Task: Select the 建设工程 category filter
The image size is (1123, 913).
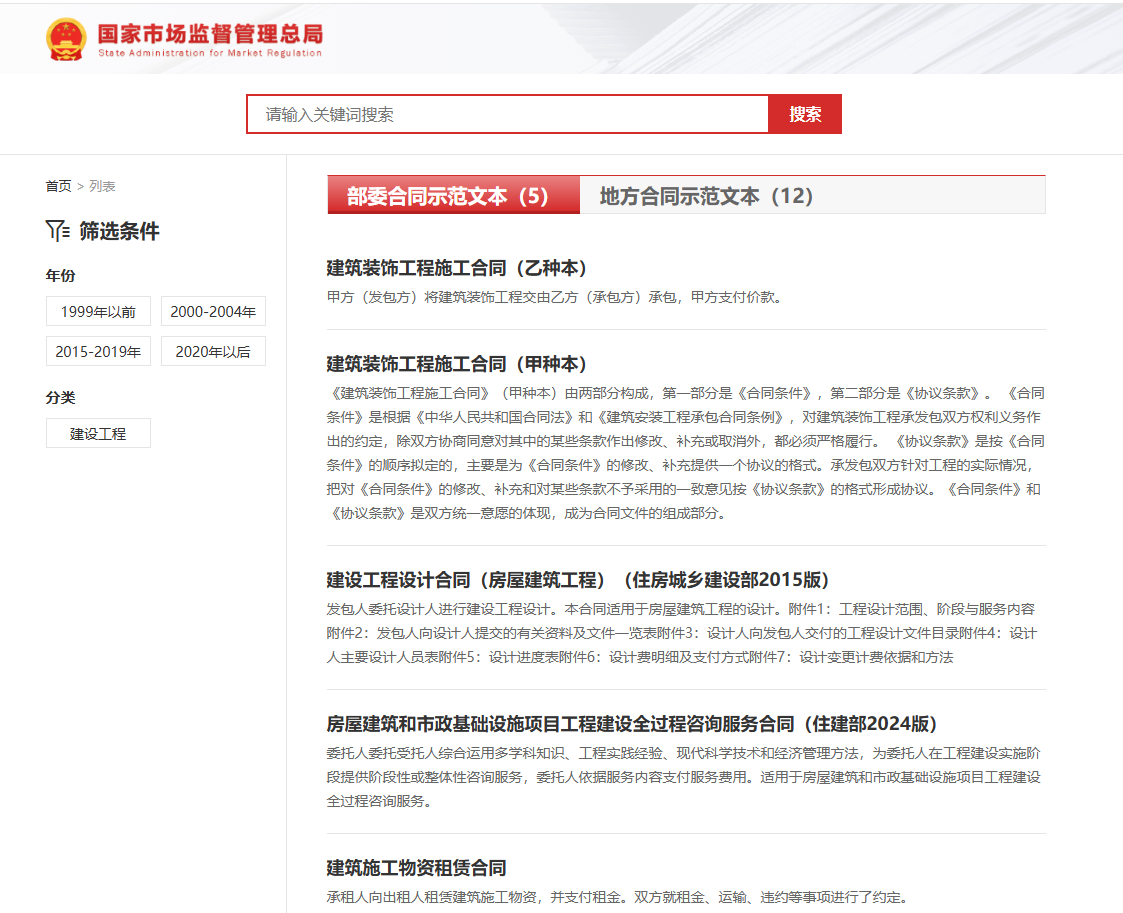Action: tap(98, 433)
